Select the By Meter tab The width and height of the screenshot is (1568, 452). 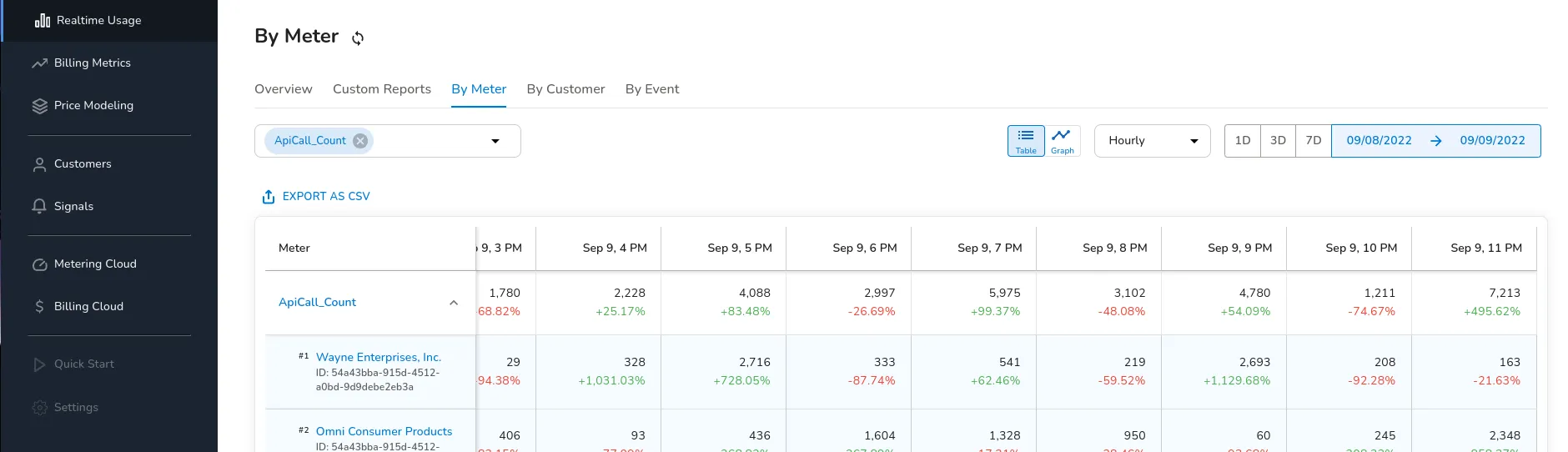click(479, 89)
